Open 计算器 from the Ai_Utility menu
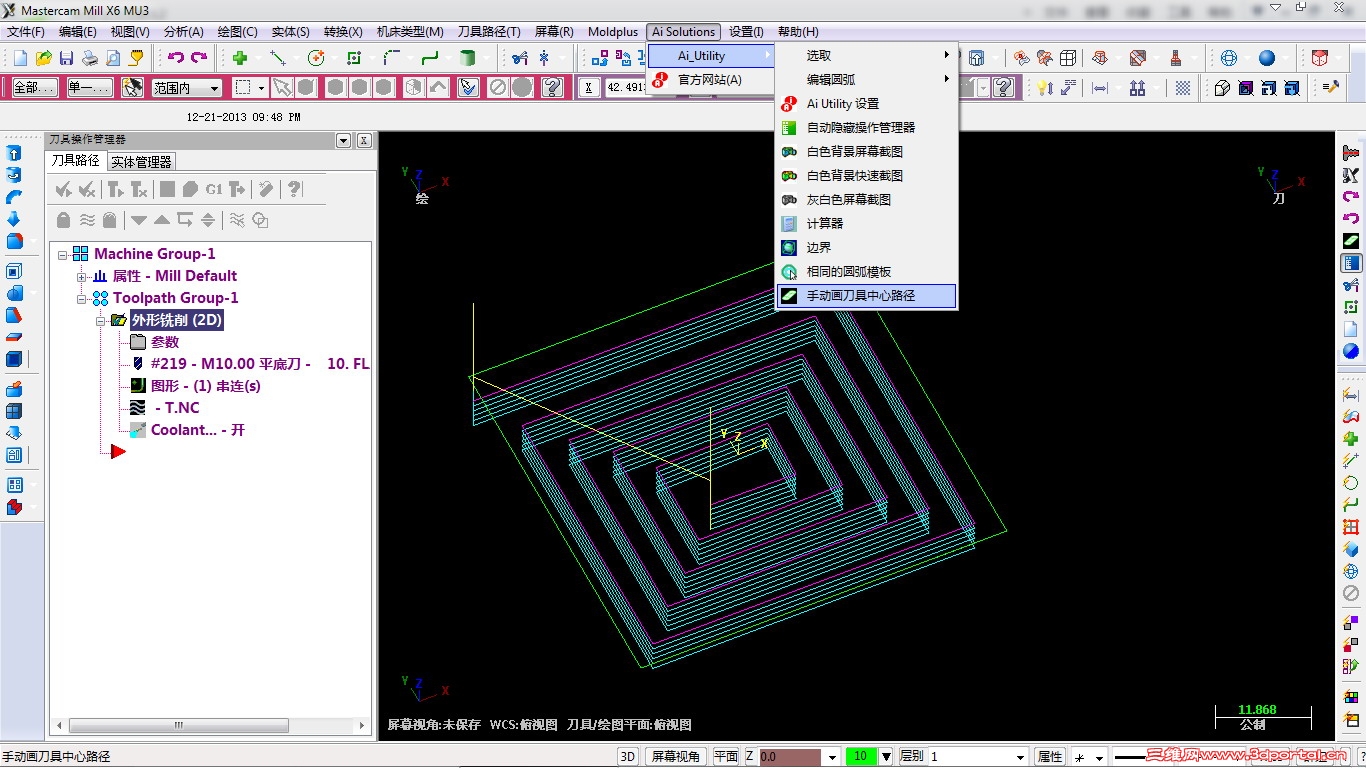Screen dimensions: 1366x768 867,223
